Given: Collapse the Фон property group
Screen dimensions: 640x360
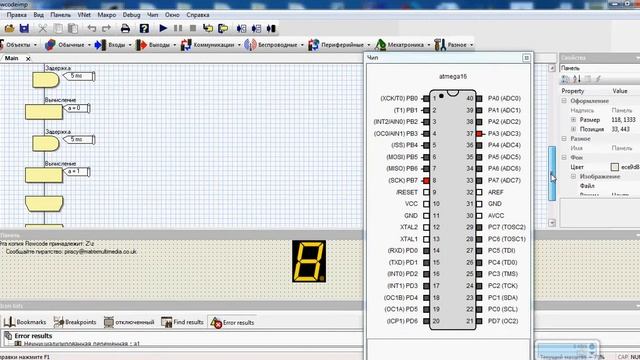Looking at the screenshot, I should 564,157.
